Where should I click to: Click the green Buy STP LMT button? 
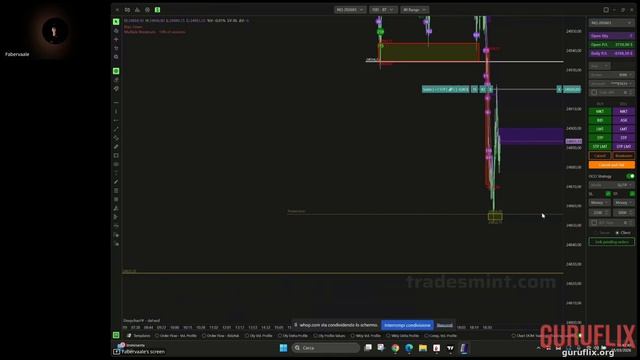click(600, 146)
